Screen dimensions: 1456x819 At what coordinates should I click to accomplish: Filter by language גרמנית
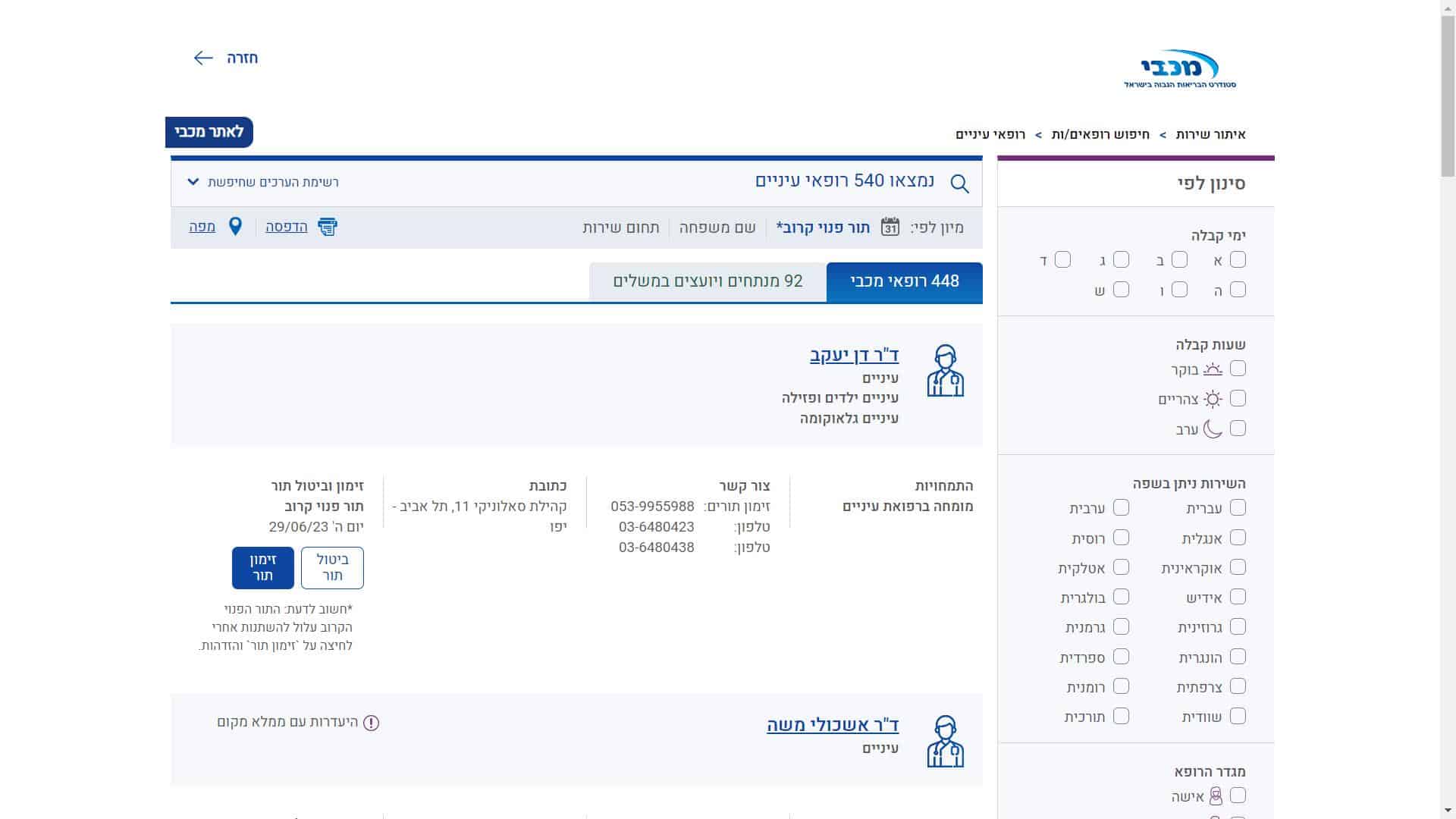pyautogui.click(x=1121, y=626)
